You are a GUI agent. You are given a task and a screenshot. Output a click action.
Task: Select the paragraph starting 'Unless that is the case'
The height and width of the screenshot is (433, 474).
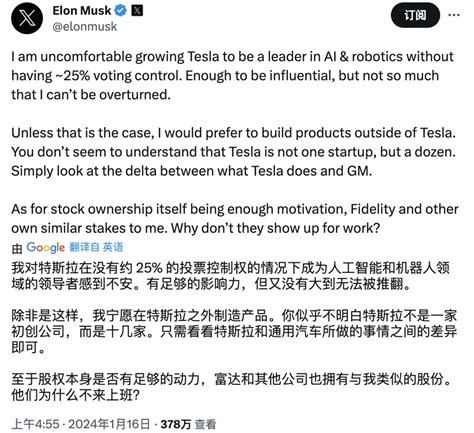coord(233,152)
